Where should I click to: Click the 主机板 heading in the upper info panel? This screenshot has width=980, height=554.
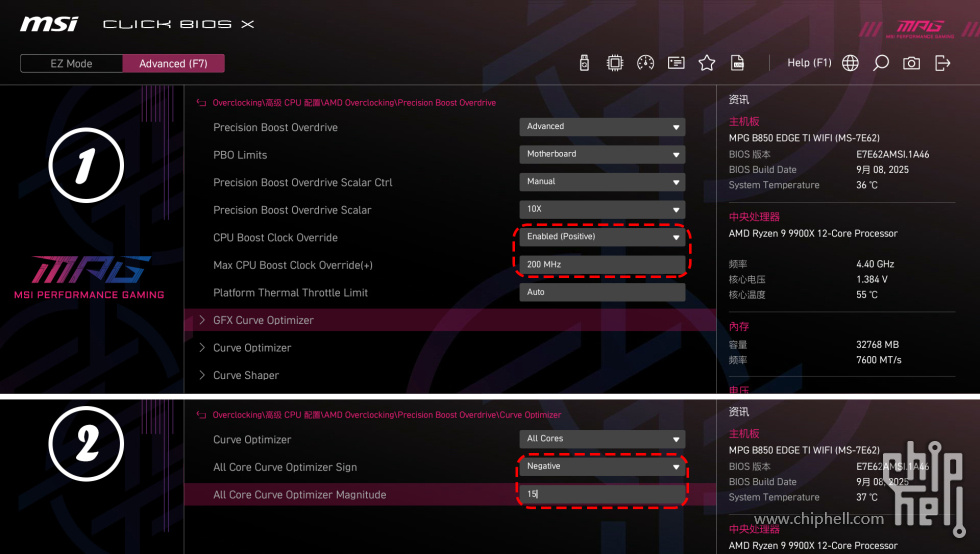[x=744, y=121]
